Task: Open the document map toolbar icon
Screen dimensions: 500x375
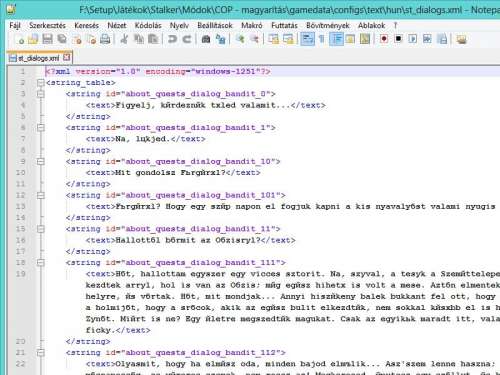Action: coord(365,39)
